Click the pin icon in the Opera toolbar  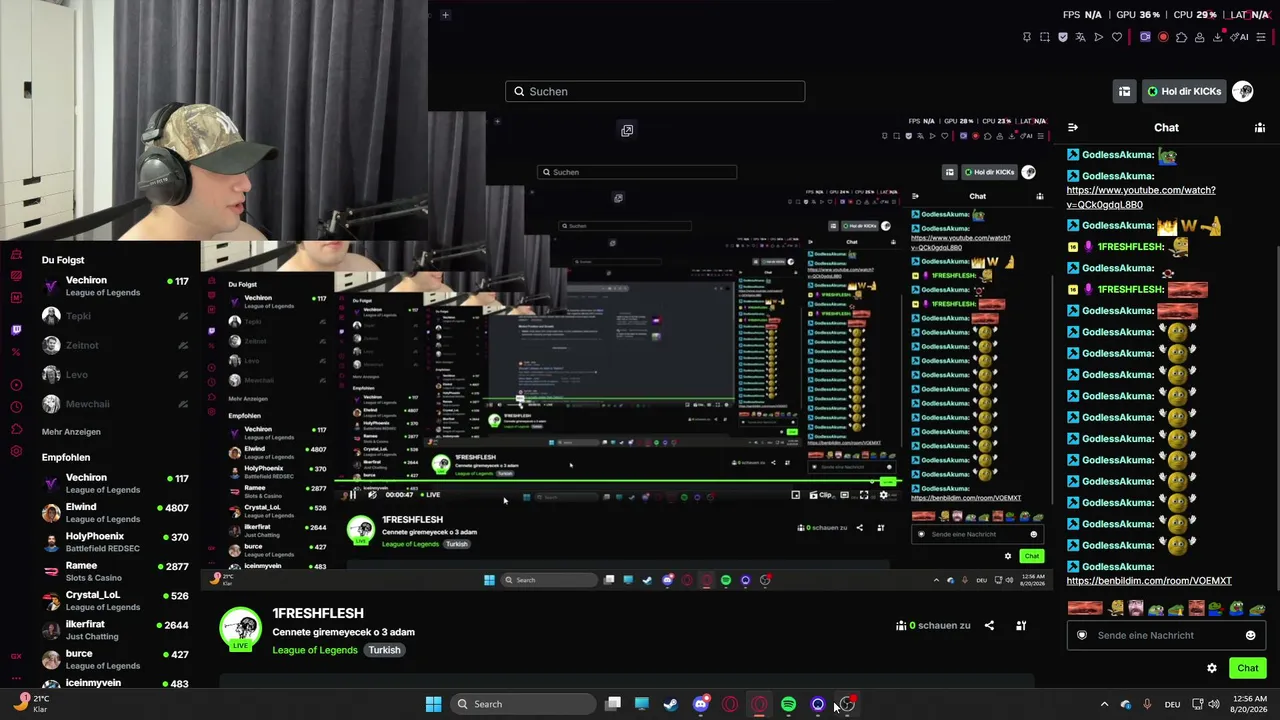coord(1027,37)
